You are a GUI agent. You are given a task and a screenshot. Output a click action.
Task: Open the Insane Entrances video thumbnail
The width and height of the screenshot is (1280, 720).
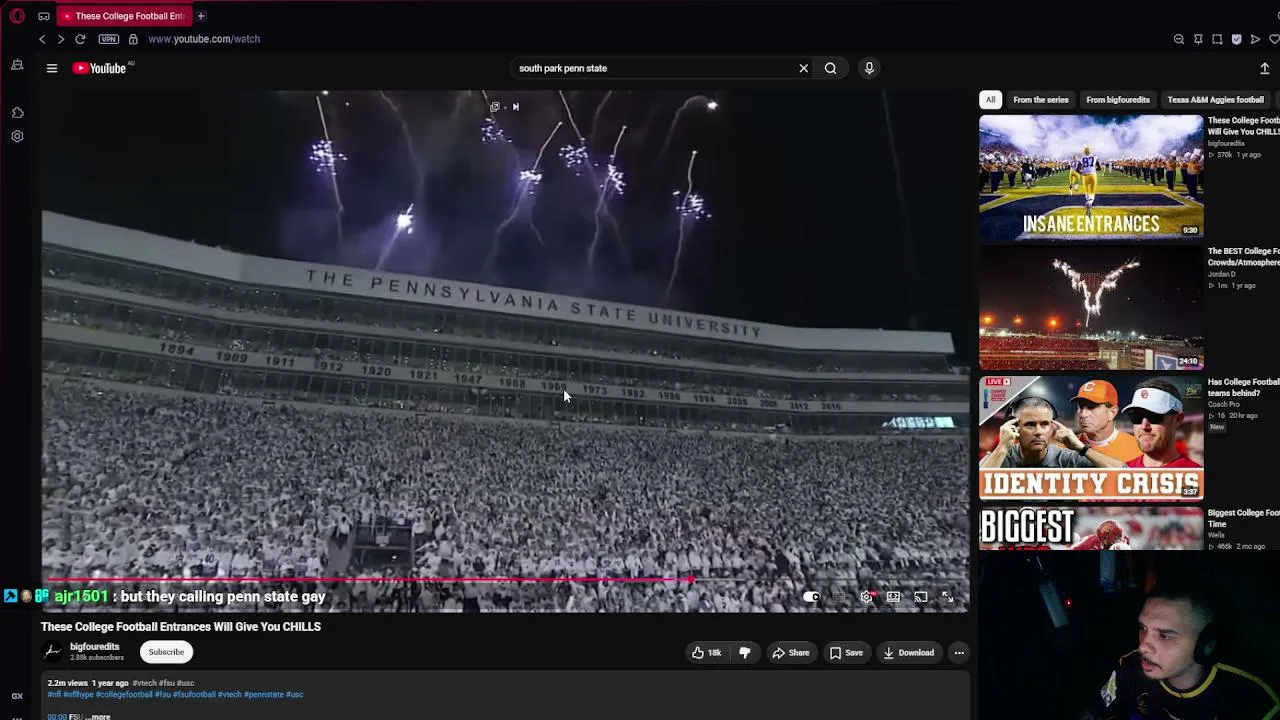[x=1091, y=177]
